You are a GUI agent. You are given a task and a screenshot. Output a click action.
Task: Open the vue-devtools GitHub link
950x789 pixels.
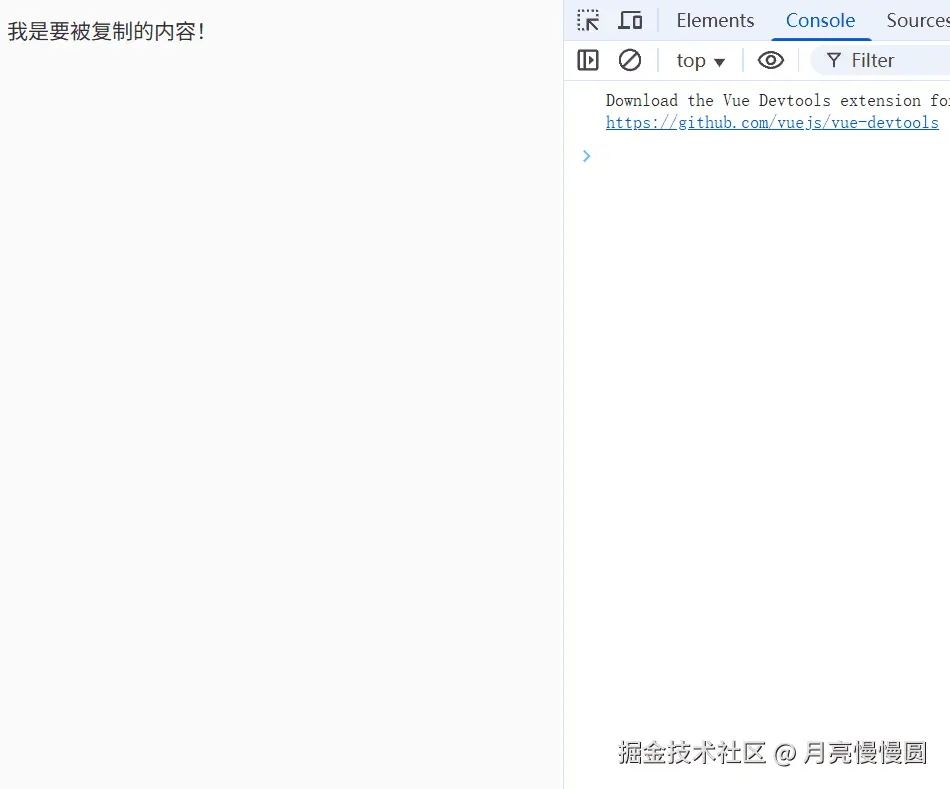(x=772, y=122)
